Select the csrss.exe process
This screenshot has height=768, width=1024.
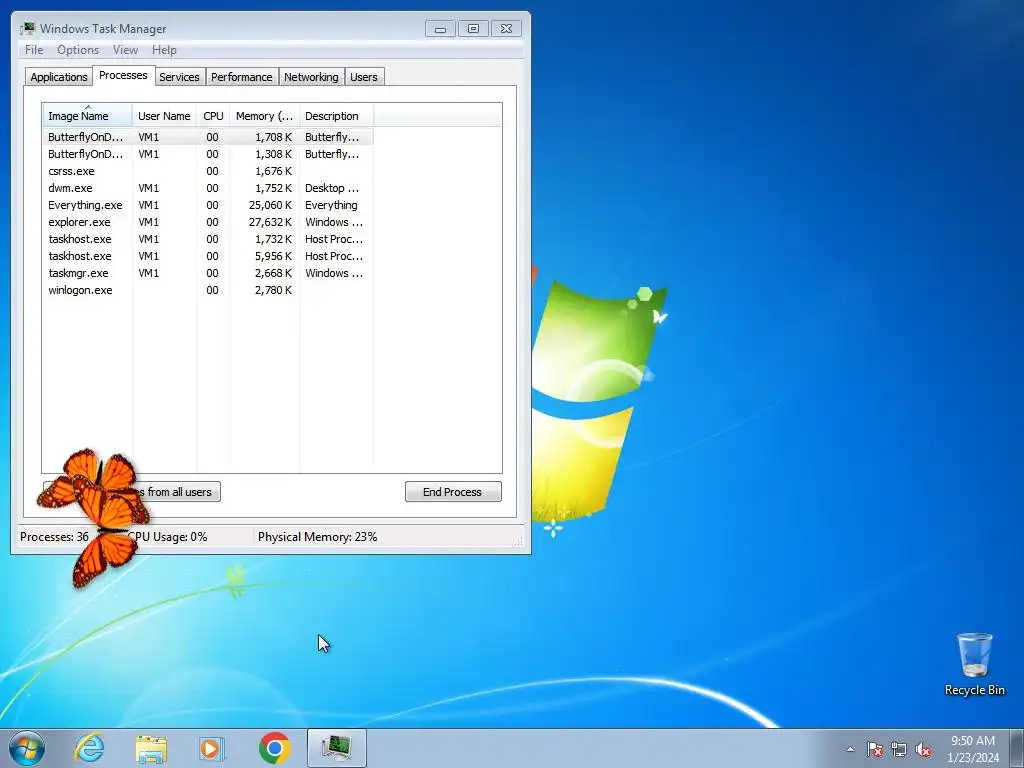point(208,171)
